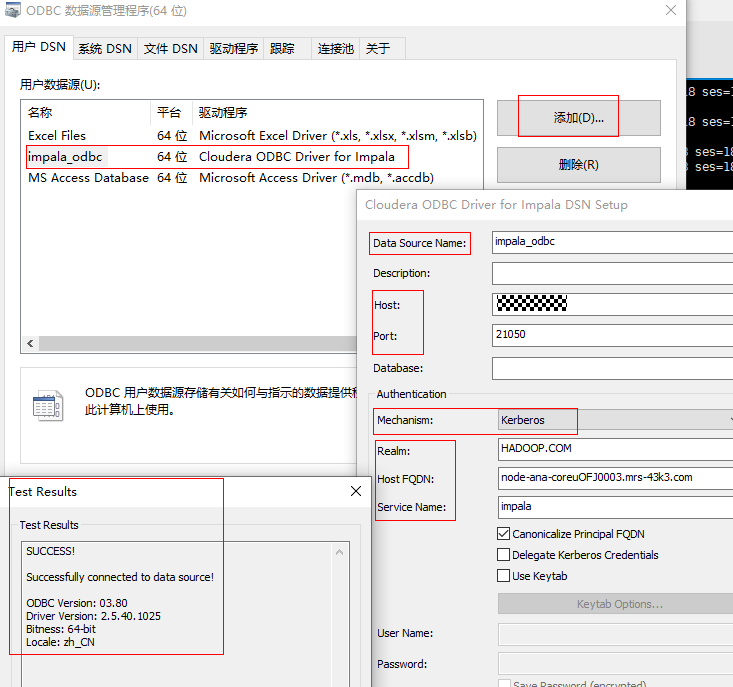Click the Password field
This screenshot has width=733, height=687.
pyautogui.click(x=615, y=664)
